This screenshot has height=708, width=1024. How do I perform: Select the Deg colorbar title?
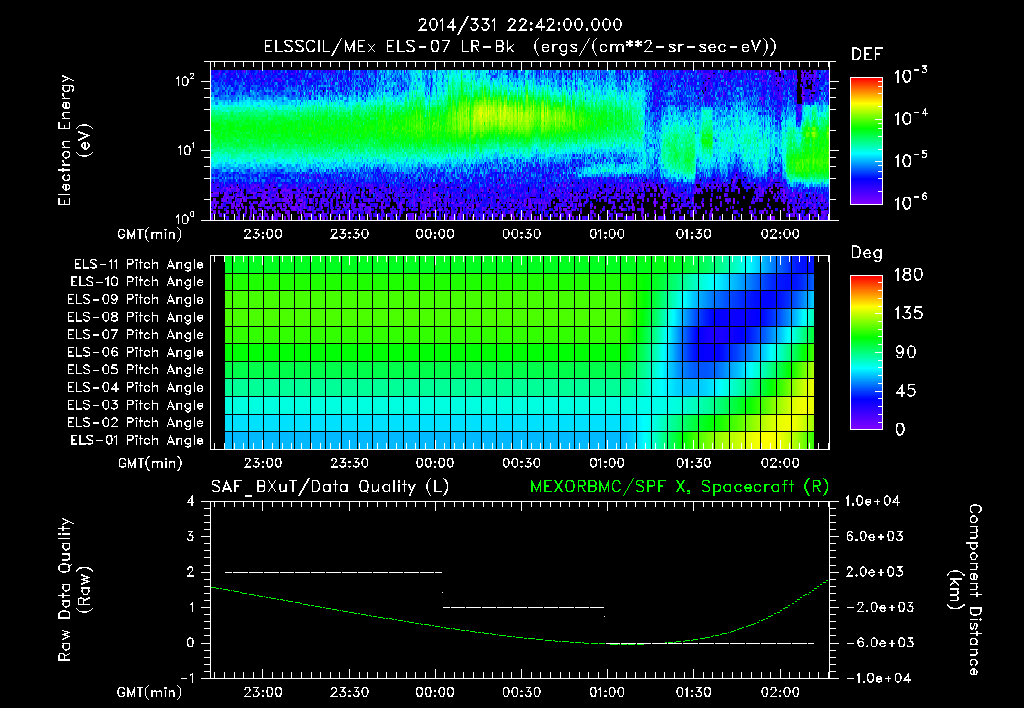pos(867,253)
